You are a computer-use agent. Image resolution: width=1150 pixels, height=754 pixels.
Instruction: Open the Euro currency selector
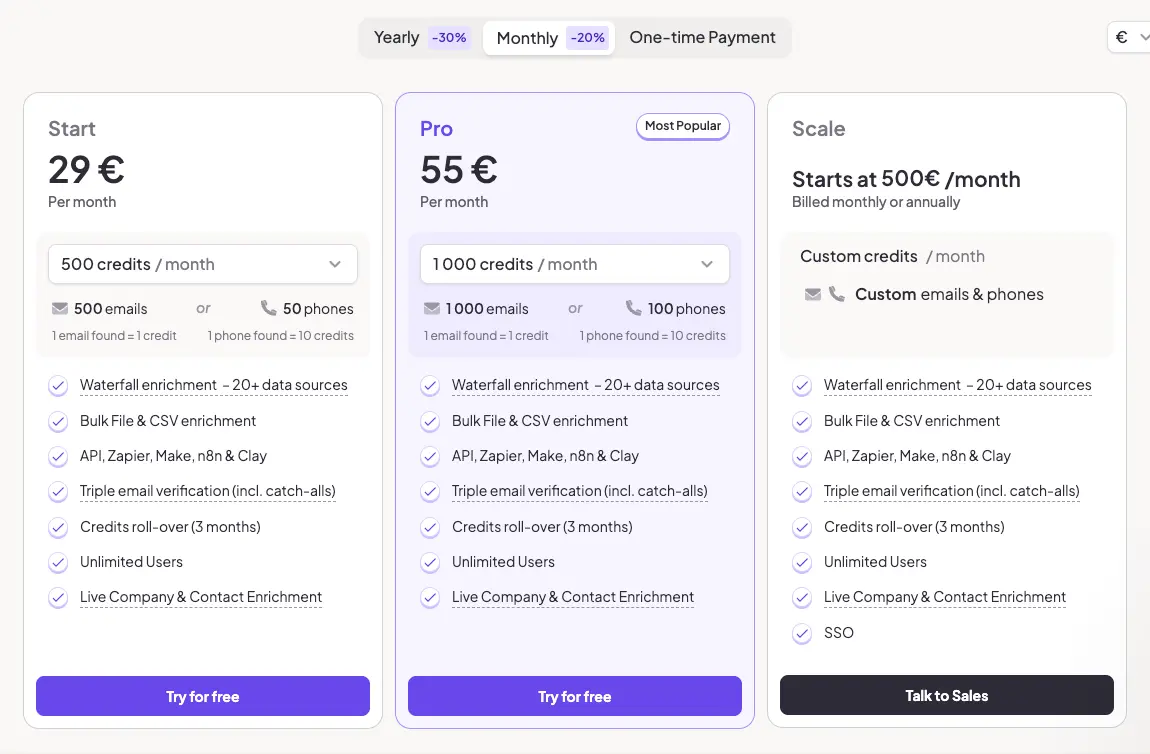pyautogui.click(x=1130, y=37)
